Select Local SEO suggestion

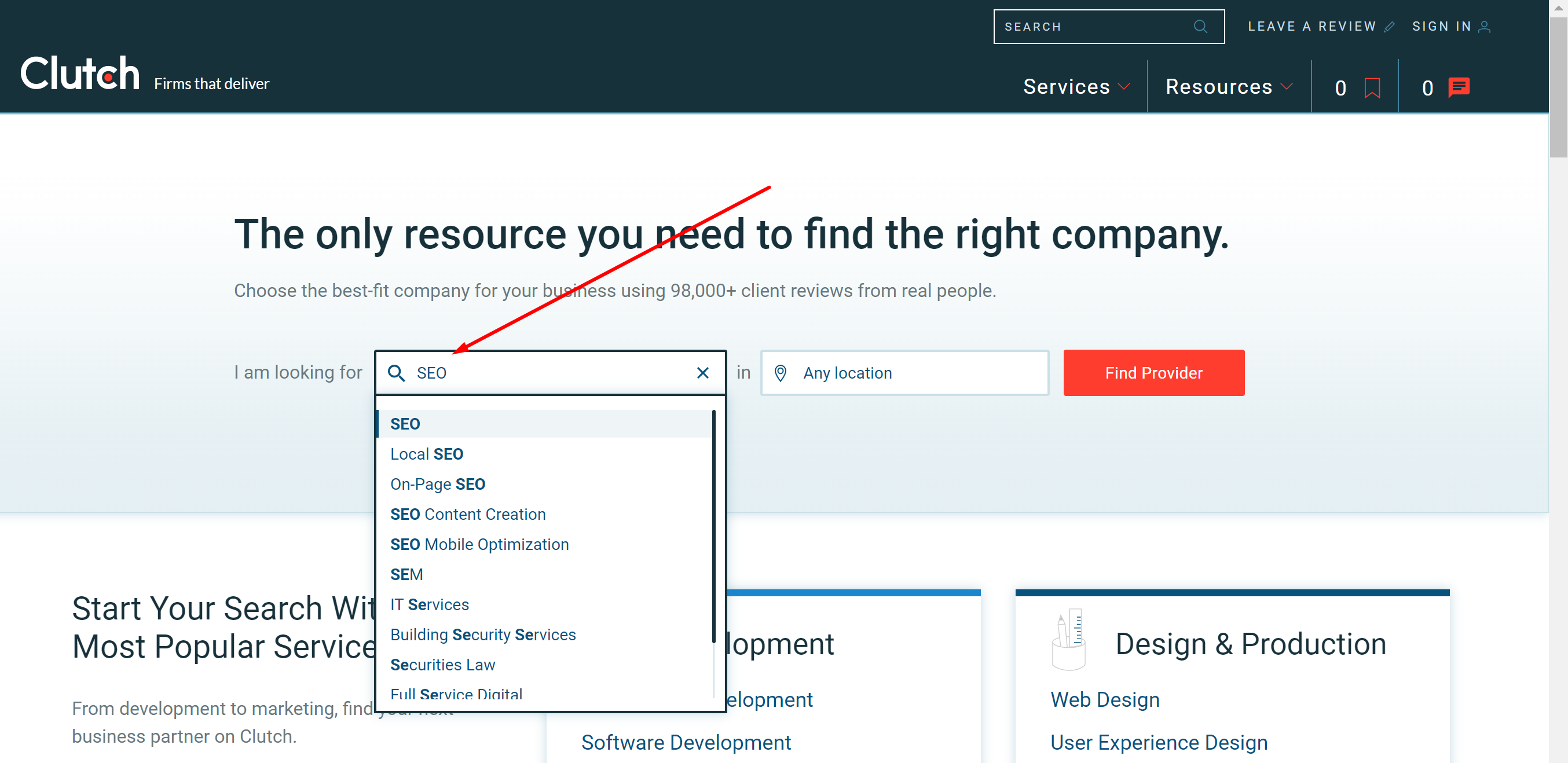(x=544, y=454)
